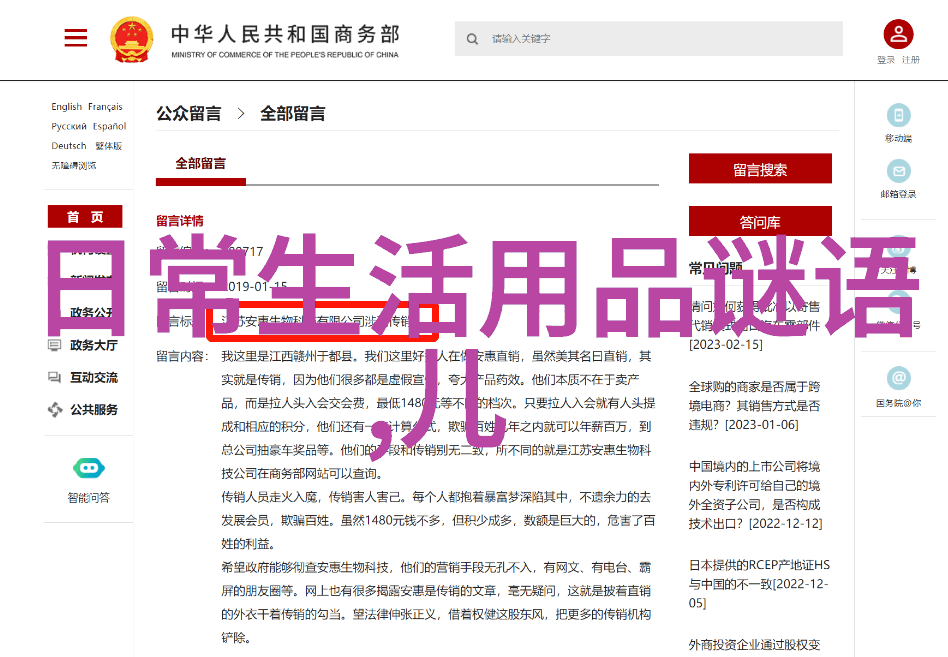Screen dimensions: 948x657
Task: Switch language to Français
Action: [105, 107]
